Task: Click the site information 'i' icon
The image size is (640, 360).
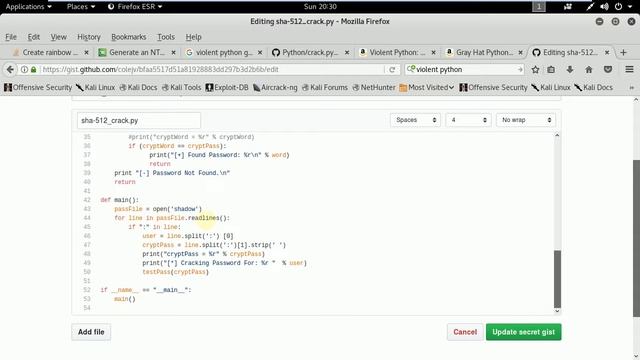Action: click(x=24, y=70)
